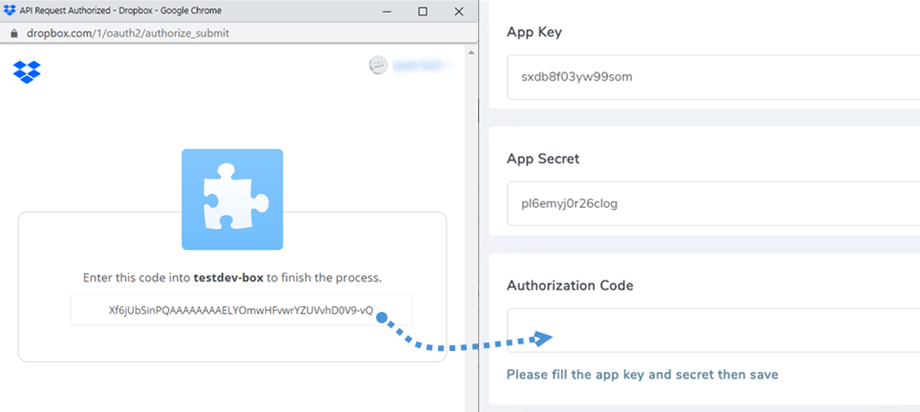Click the blue dashed arrow head
920x412 pixels.
pos(542,338)
